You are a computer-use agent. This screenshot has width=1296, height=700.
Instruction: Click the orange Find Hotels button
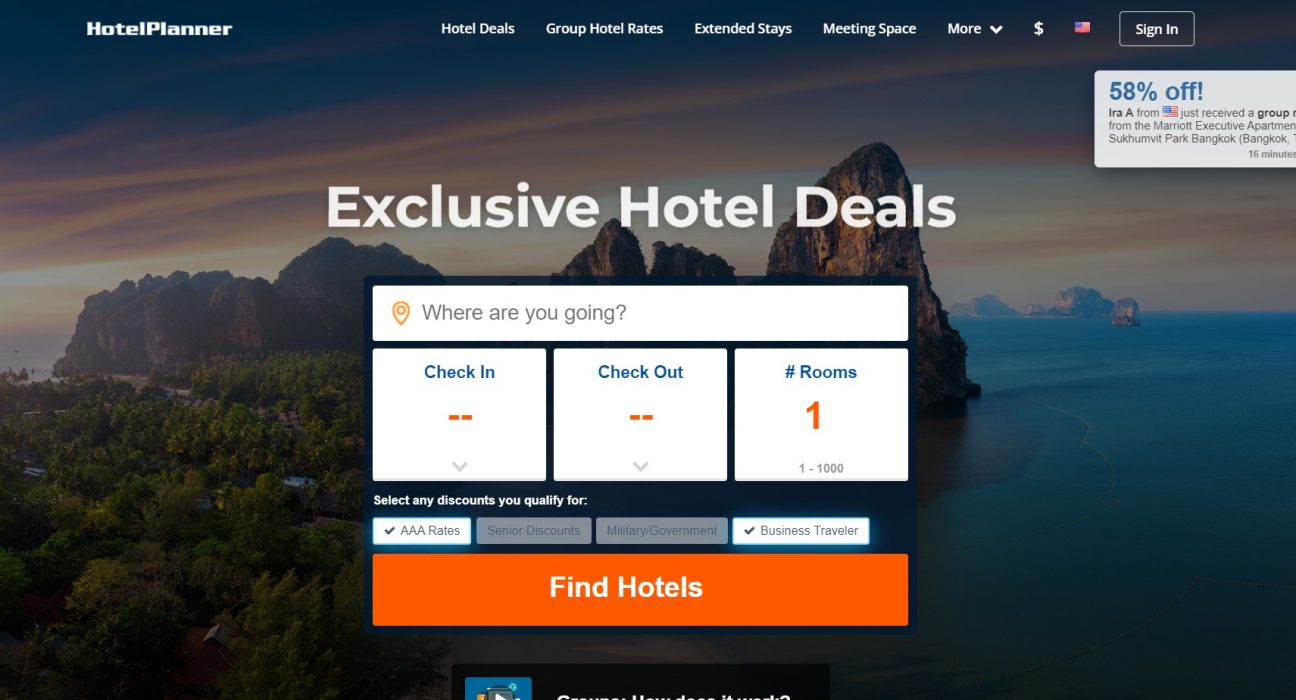point(640,589)
